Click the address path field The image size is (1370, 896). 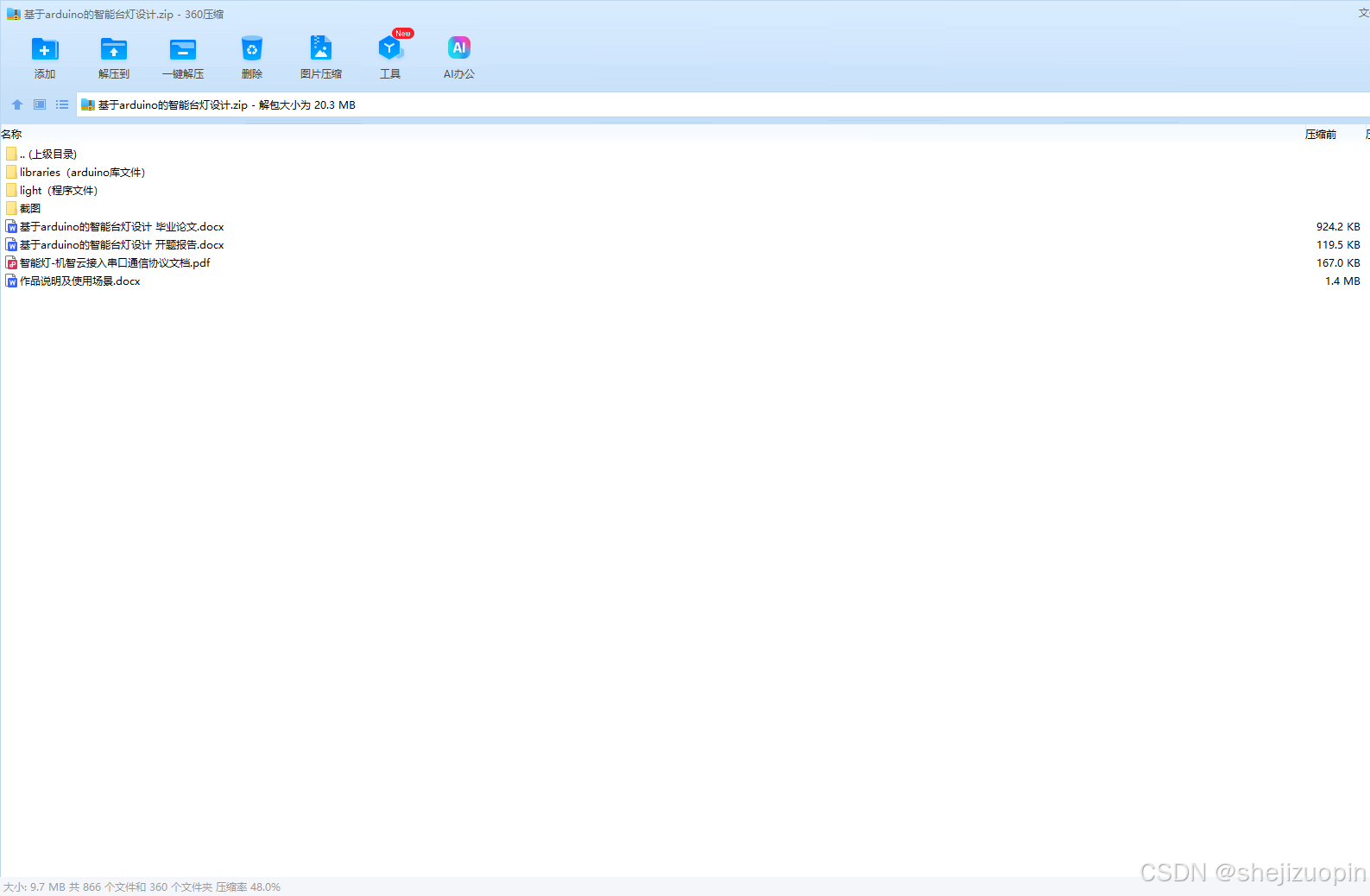[x=723, y=105]
